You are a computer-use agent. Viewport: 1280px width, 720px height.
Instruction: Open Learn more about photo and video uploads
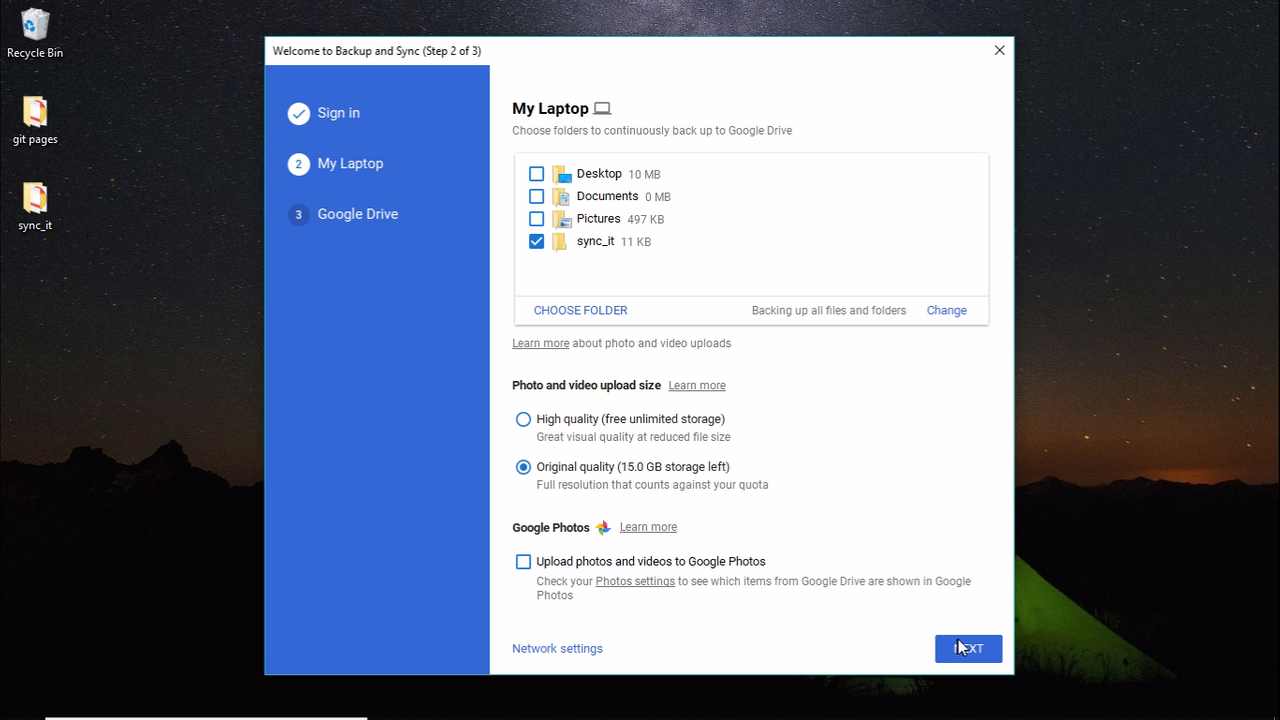[540, 343]
